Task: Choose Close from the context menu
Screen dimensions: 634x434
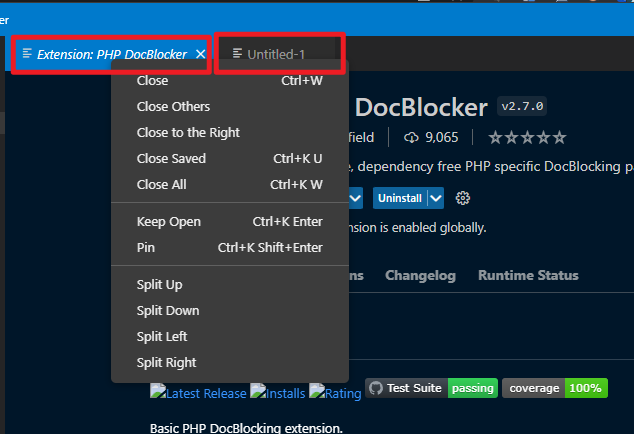Action: click(230, 81)
